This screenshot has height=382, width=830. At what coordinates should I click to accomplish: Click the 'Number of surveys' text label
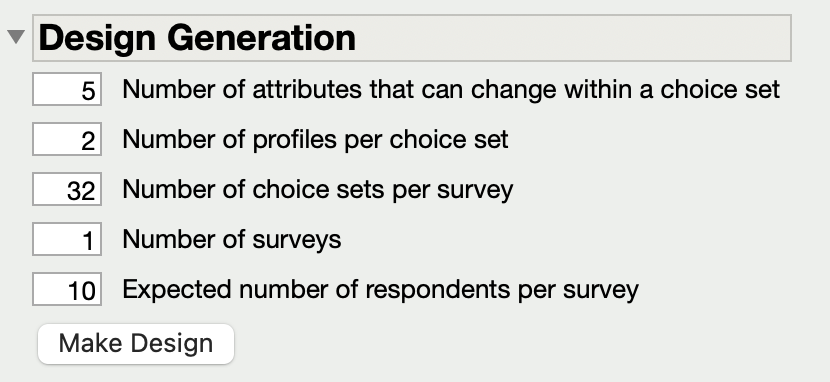point(232,240)
